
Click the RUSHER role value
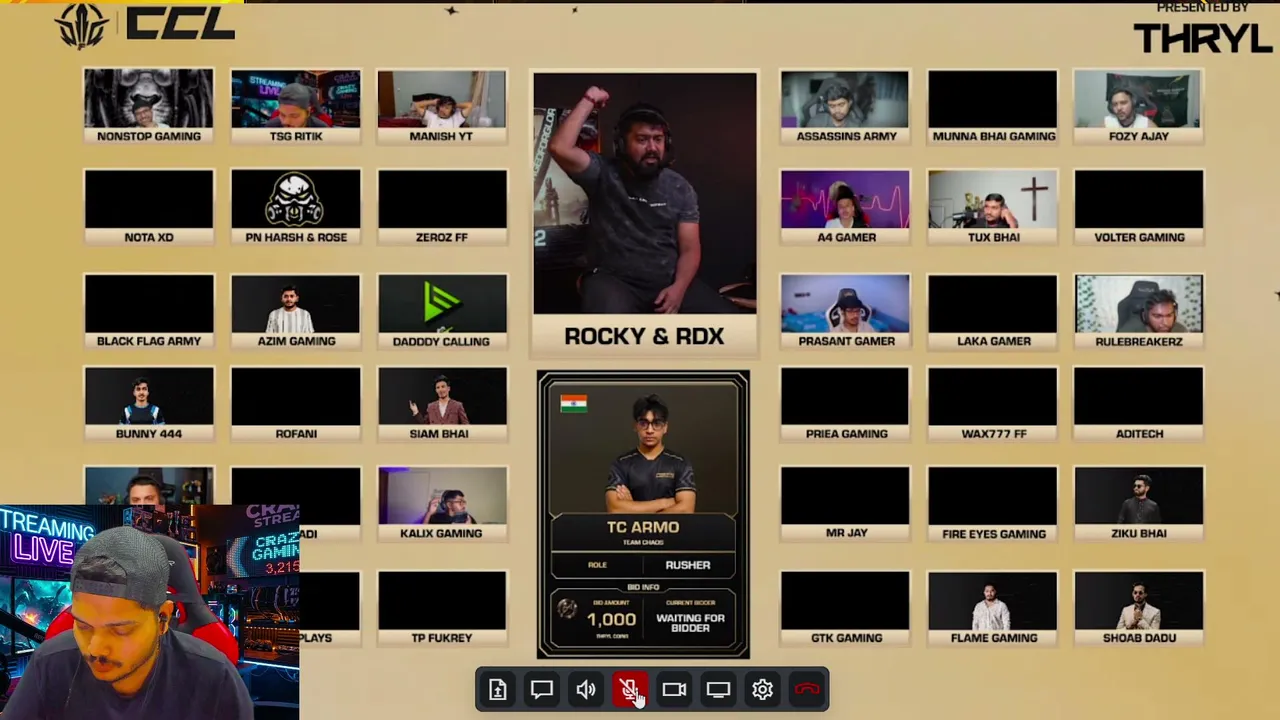tap(688, 565)
